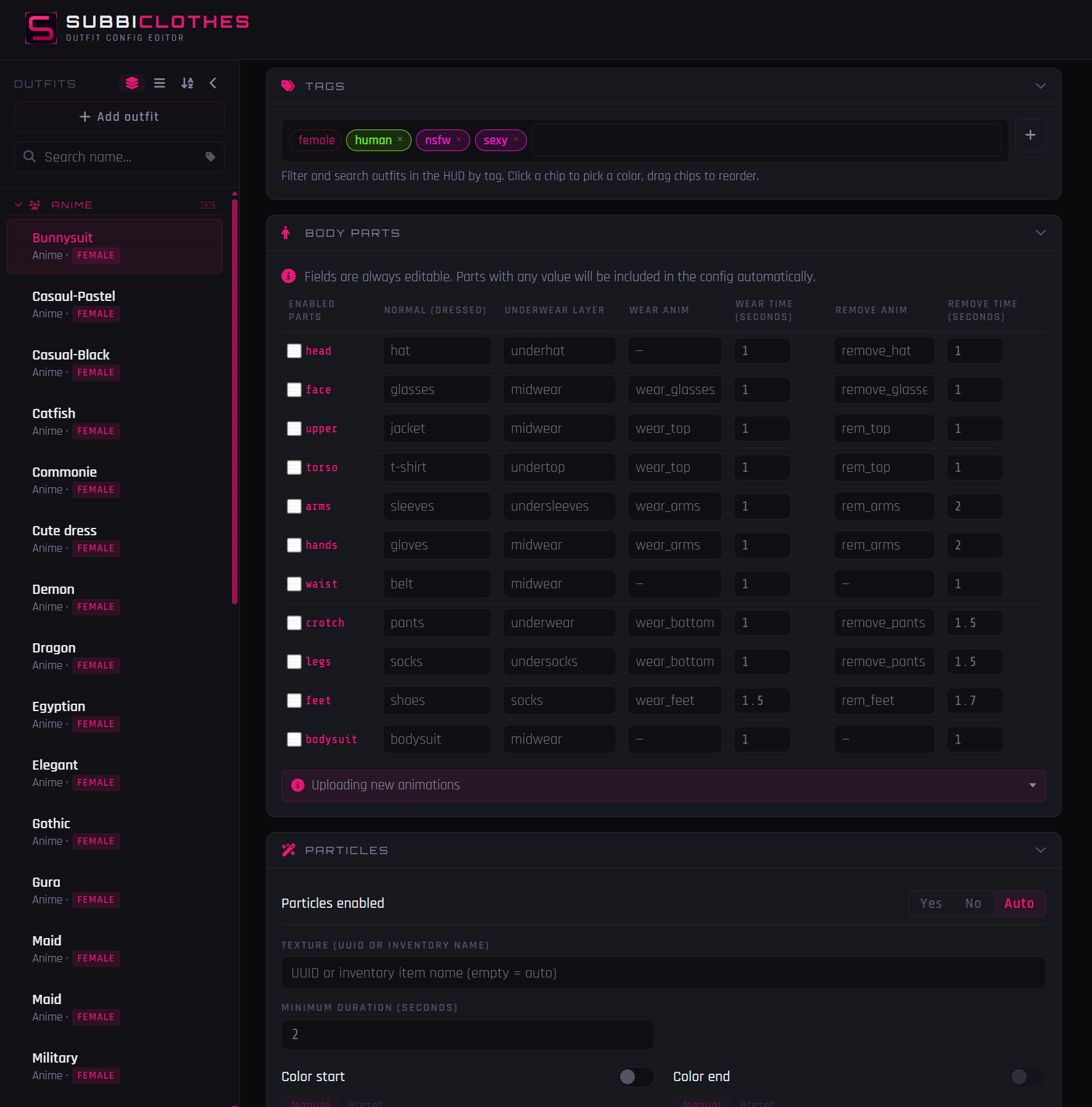Click the minimum duration field
The image size is (1092, 1107).
[468, 1034]
